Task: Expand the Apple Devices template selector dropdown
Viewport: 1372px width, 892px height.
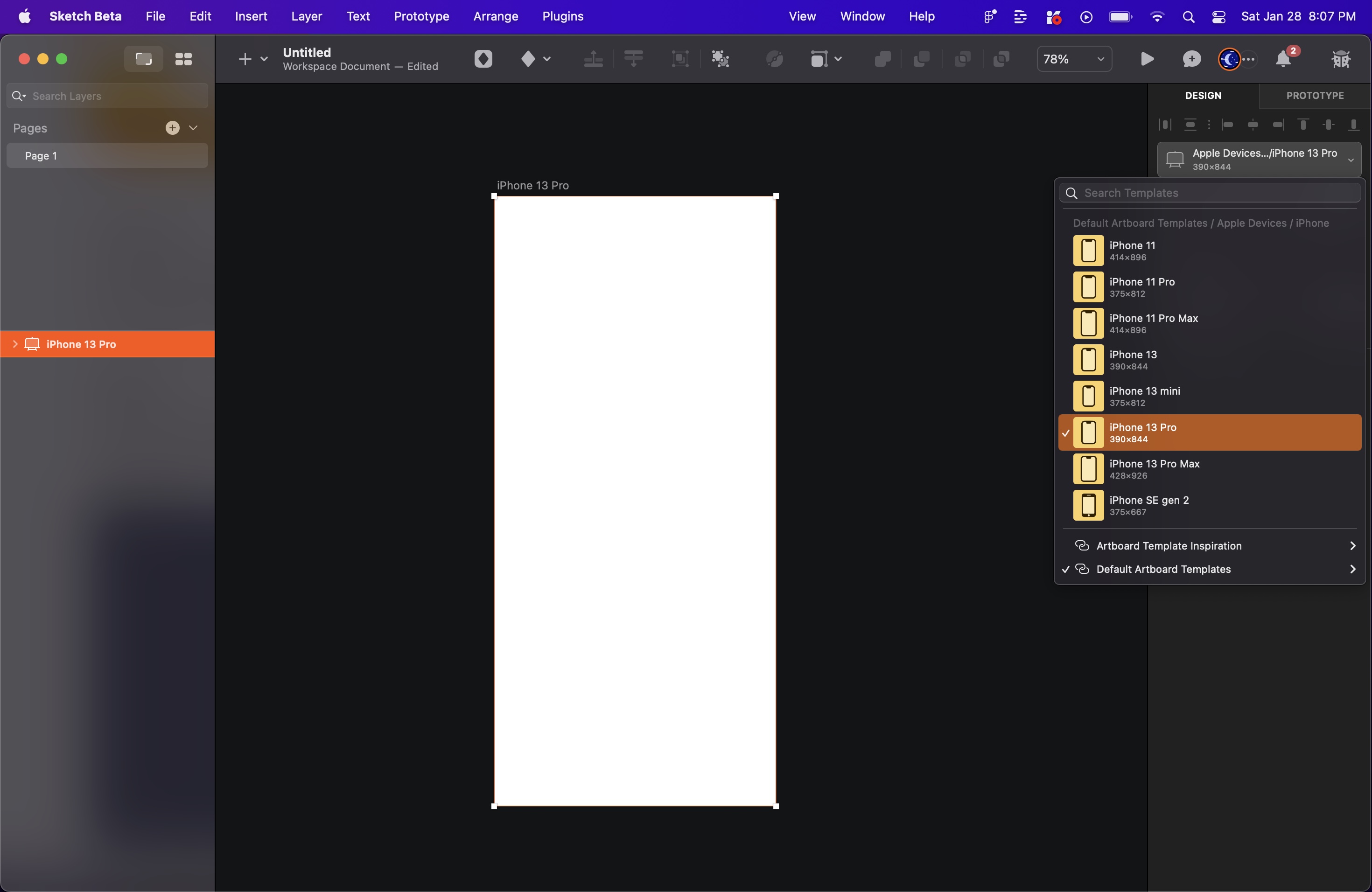Action: click(x=1352, y=159)
